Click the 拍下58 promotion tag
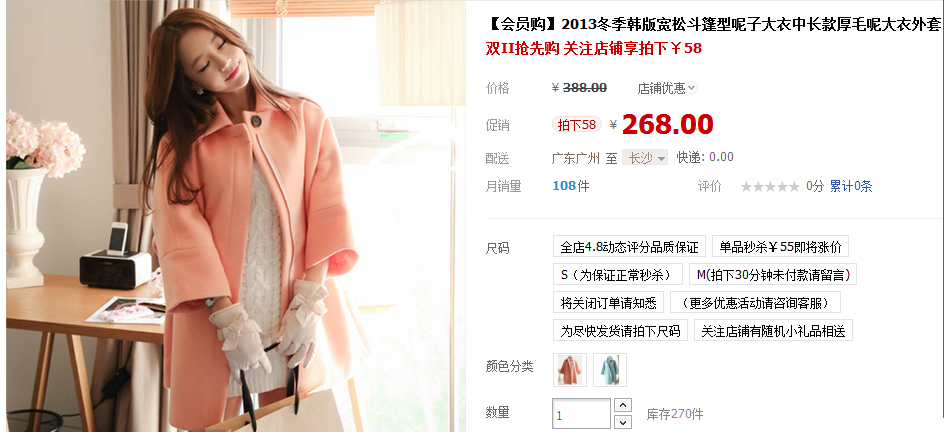 [x=577, y=125]
